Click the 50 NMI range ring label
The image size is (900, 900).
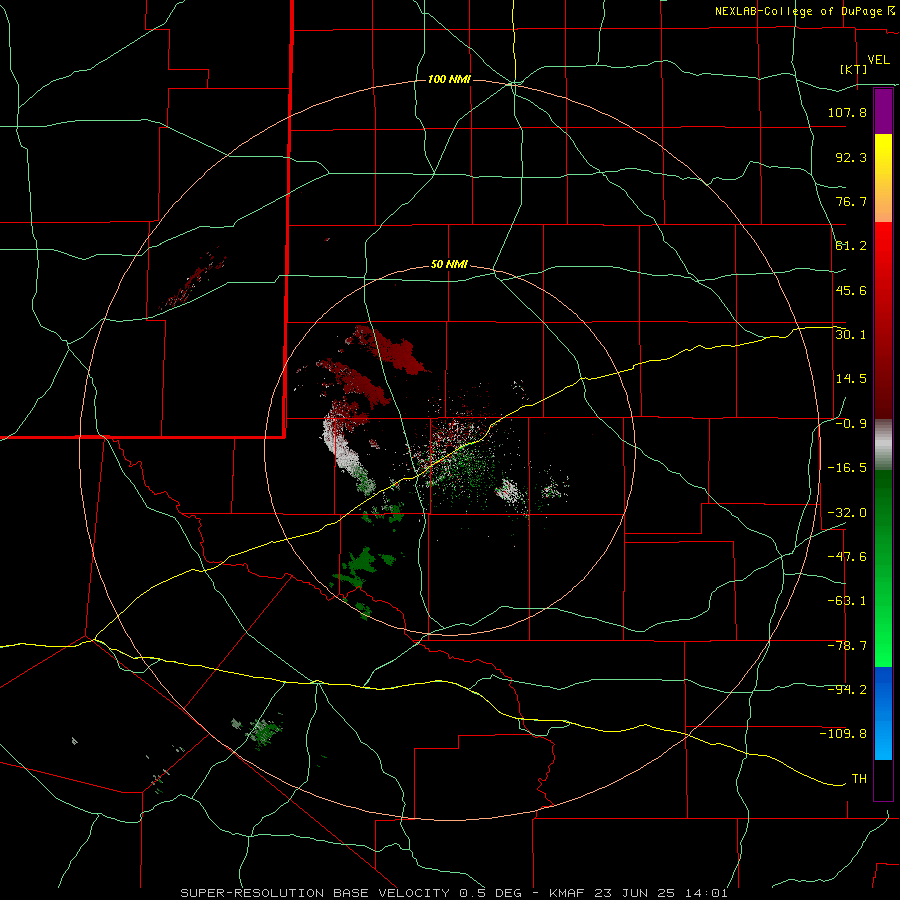(x=449, y=265)
